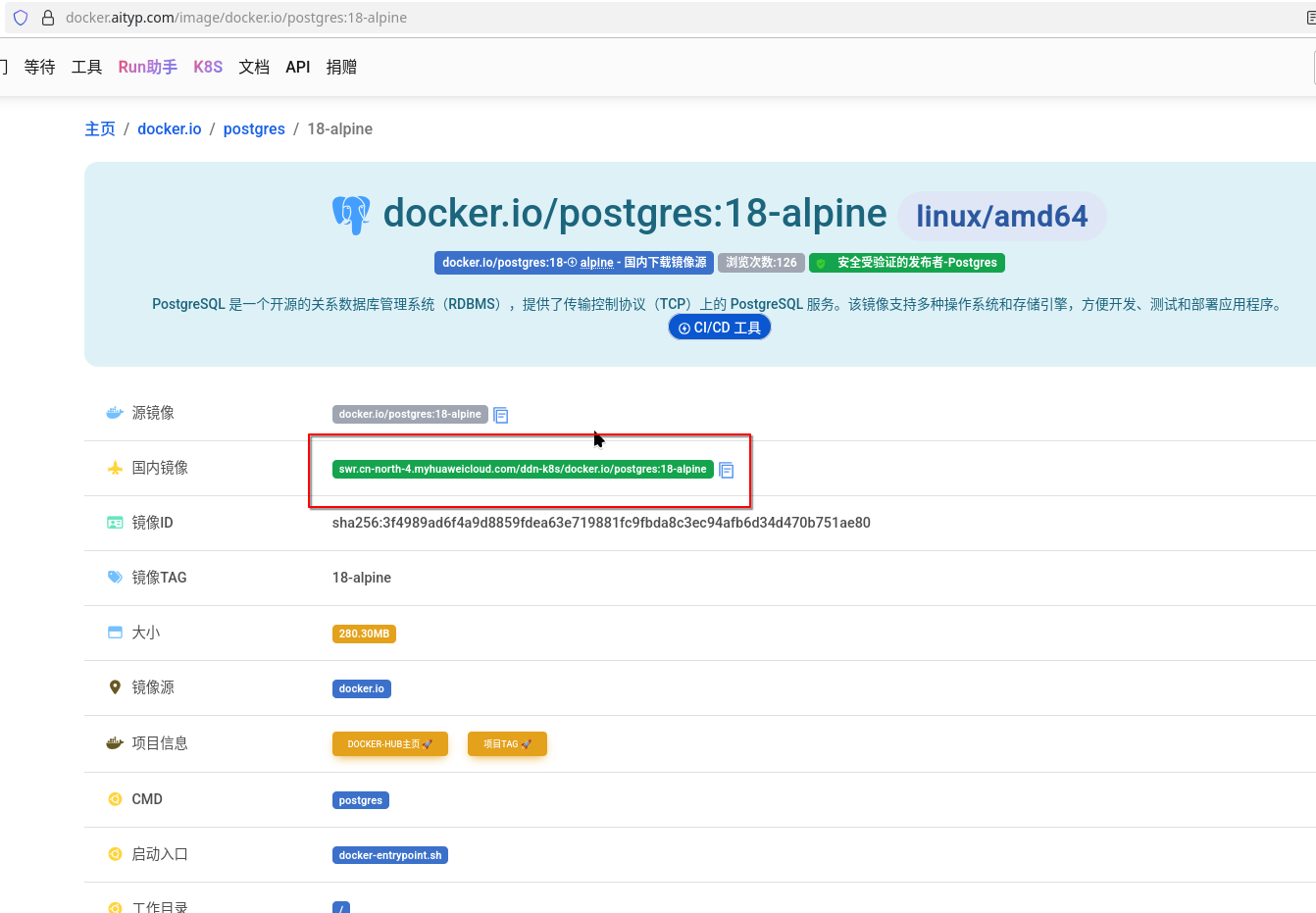This screenshot has width=1316, height=913.
Task: Copy the domestic mirror Huawei Cloud address
Action: (727, 470)
